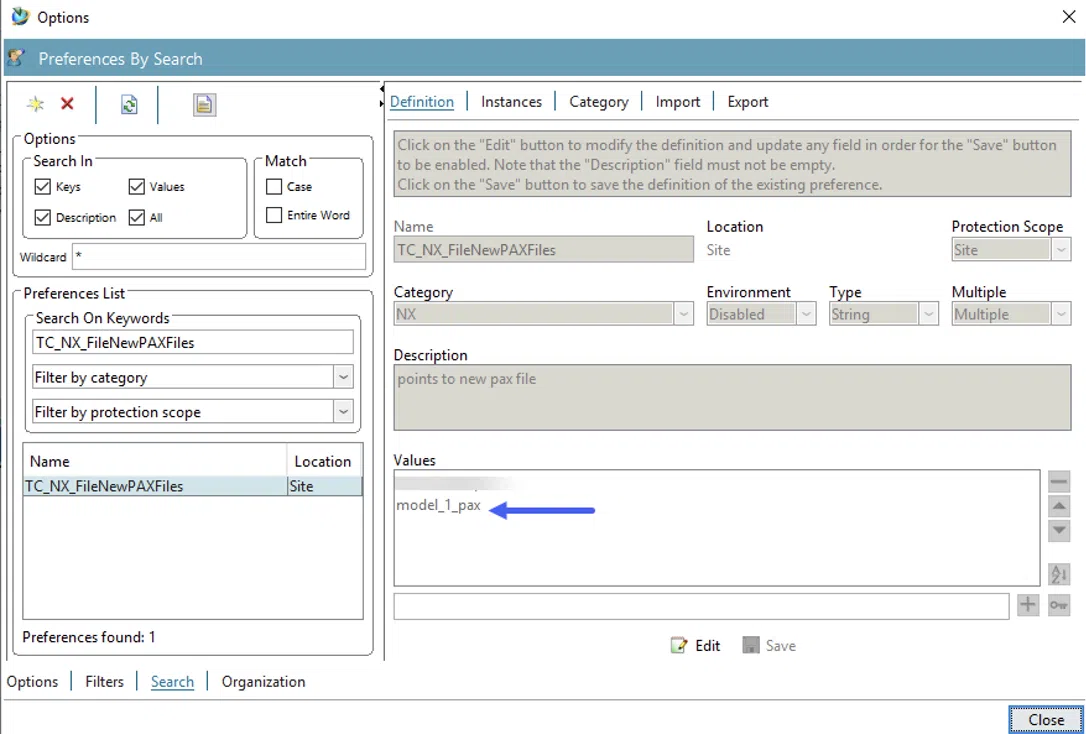This screenshot has height=734, width=1086.
Task: Click the sort values A-Z icon
Action: (x=1058, y=574)
